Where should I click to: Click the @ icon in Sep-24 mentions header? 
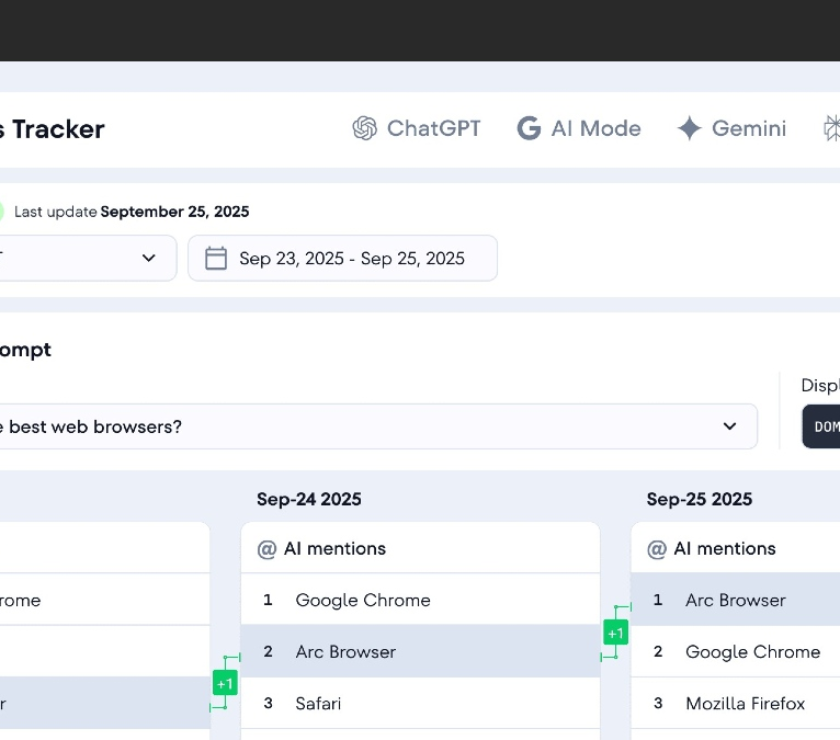(267, 549)
